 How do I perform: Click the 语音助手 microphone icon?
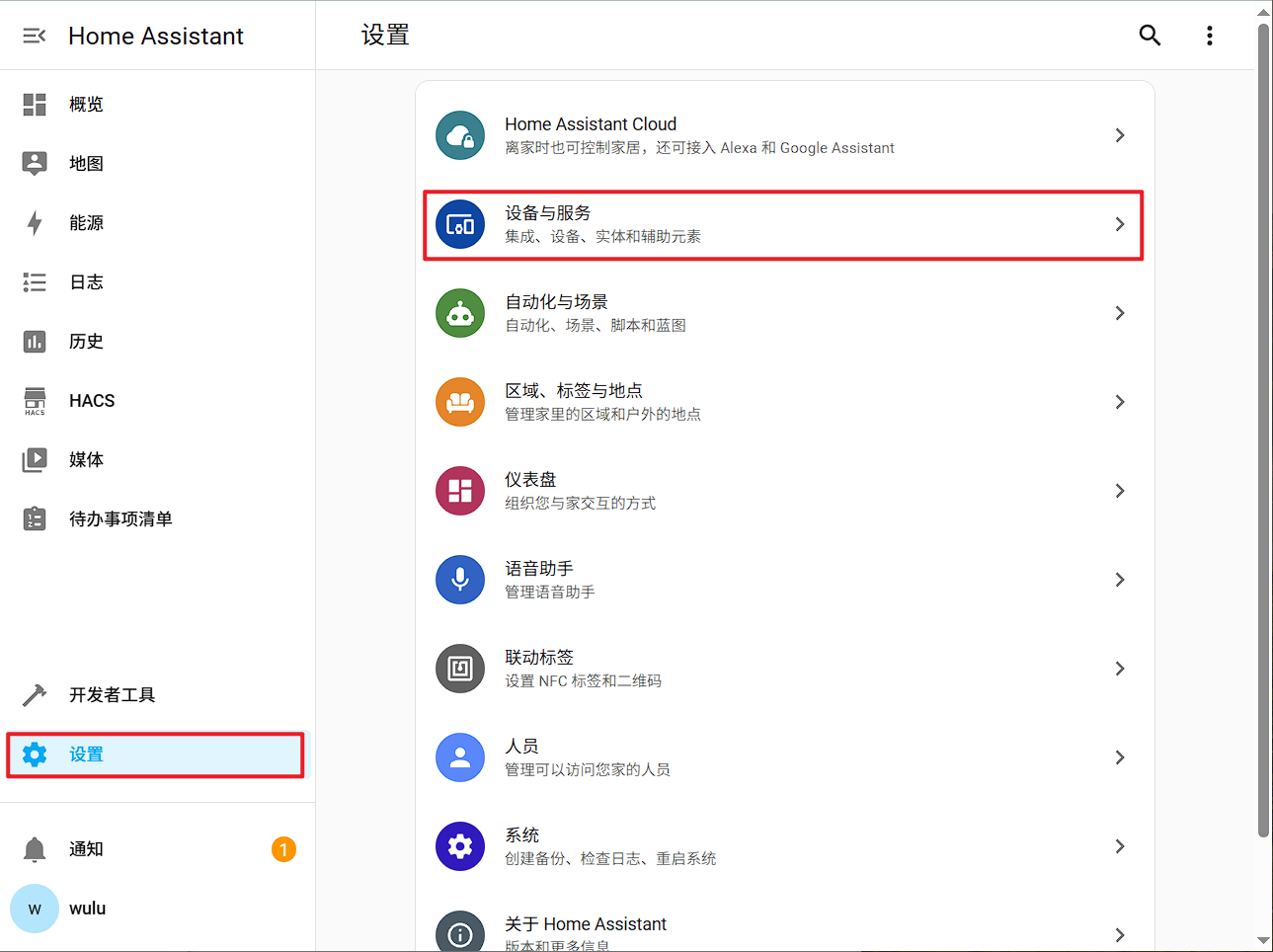pos(460,580)
